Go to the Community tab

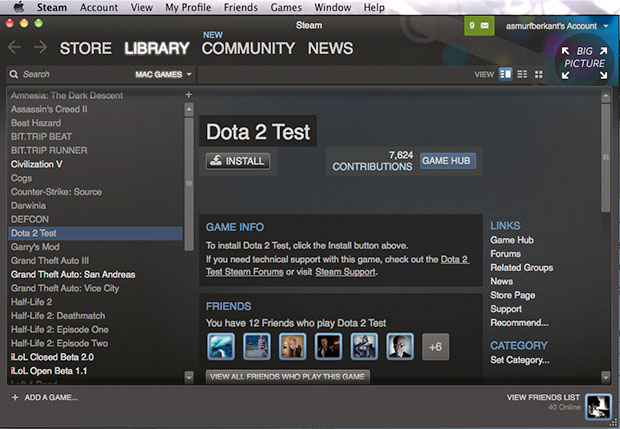248,48
